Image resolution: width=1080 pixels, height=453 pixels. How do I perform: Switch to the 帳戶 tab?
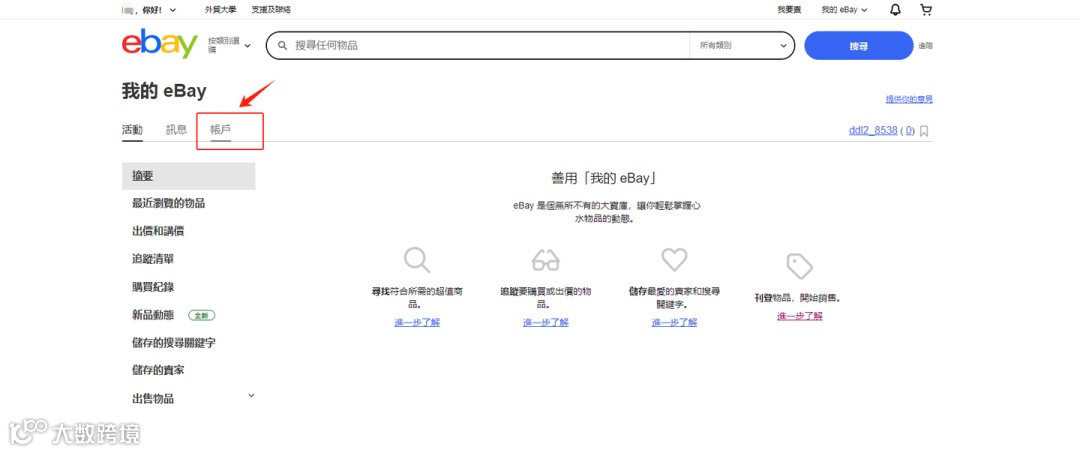(220, 129)
